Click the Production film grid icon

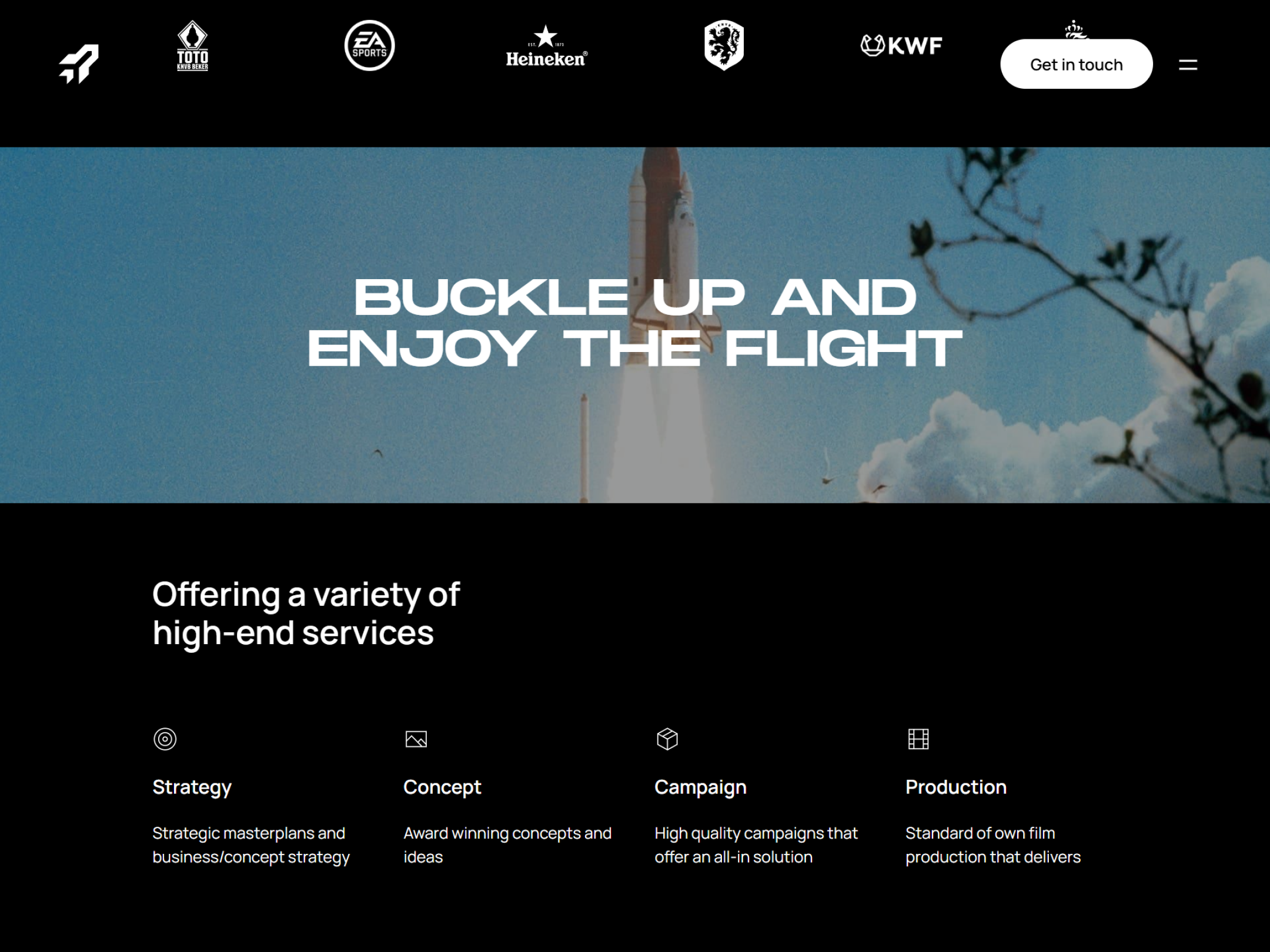click(x=918, y=739)
